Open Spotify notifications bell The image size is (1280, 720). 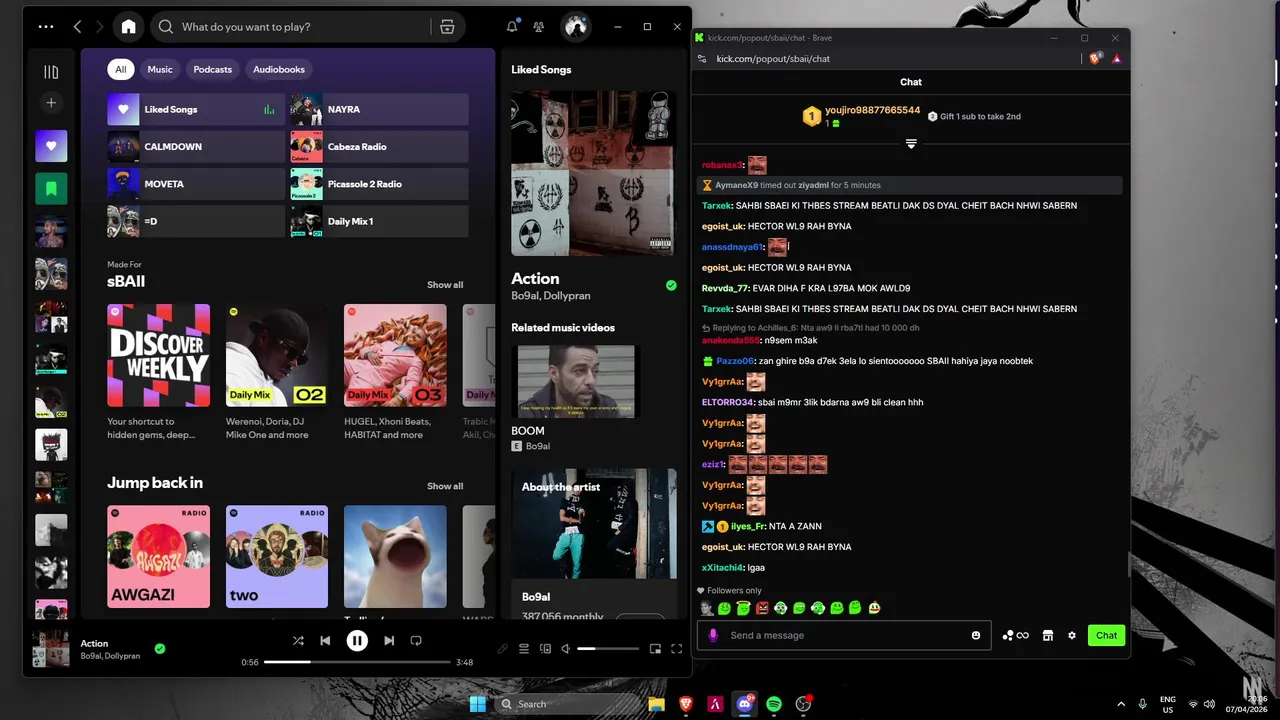pyautogui.click(x=512, y=27)
